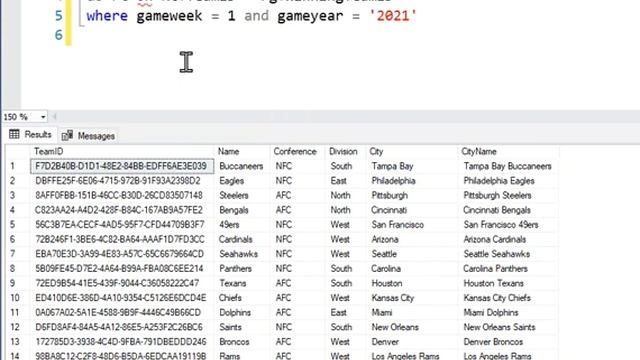Click TeamID cell starting 8AFF0FBB
640x360 pixels.
[x=122, y=196]
